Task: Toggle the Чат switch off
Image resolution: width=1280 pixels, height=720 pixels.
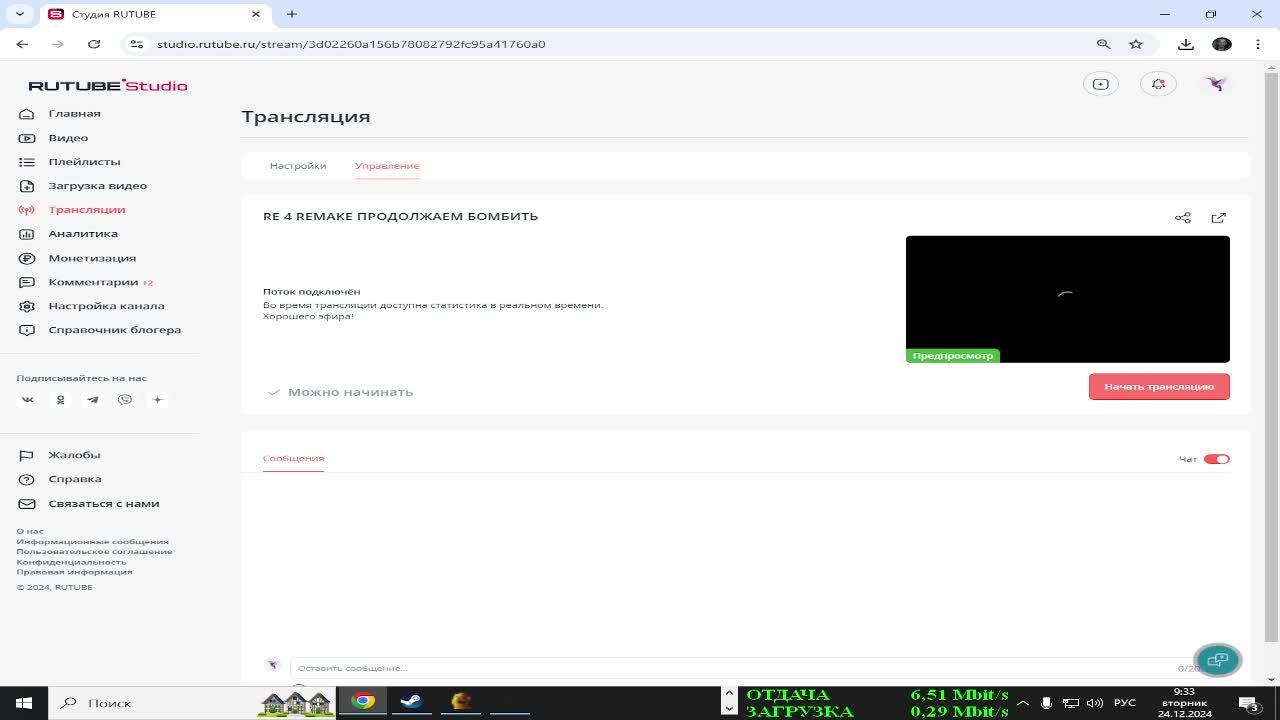Action: pos(1216,459)
